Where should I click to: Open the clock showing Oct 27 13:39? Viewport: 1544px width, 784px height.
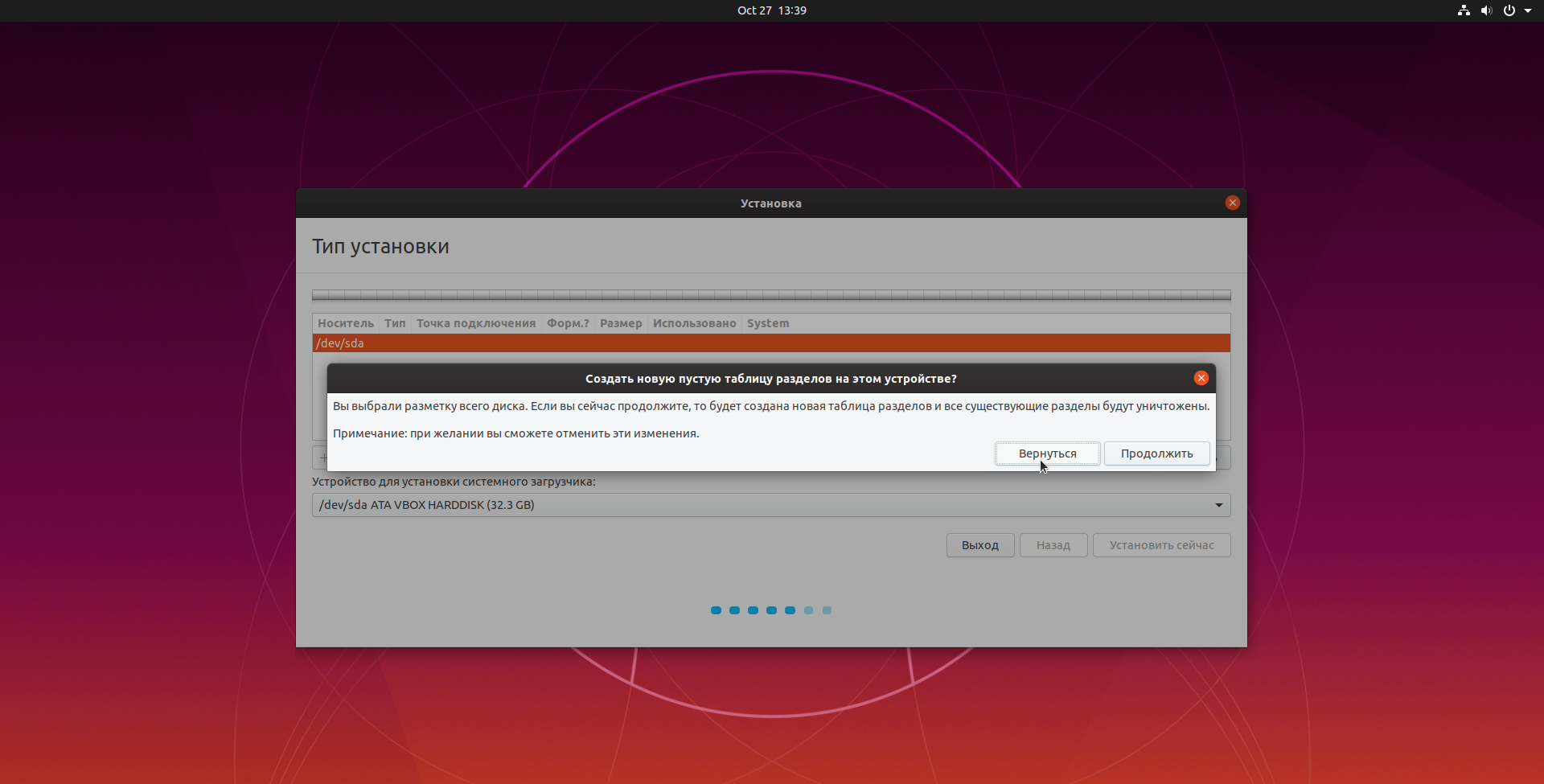click(772, 10)
